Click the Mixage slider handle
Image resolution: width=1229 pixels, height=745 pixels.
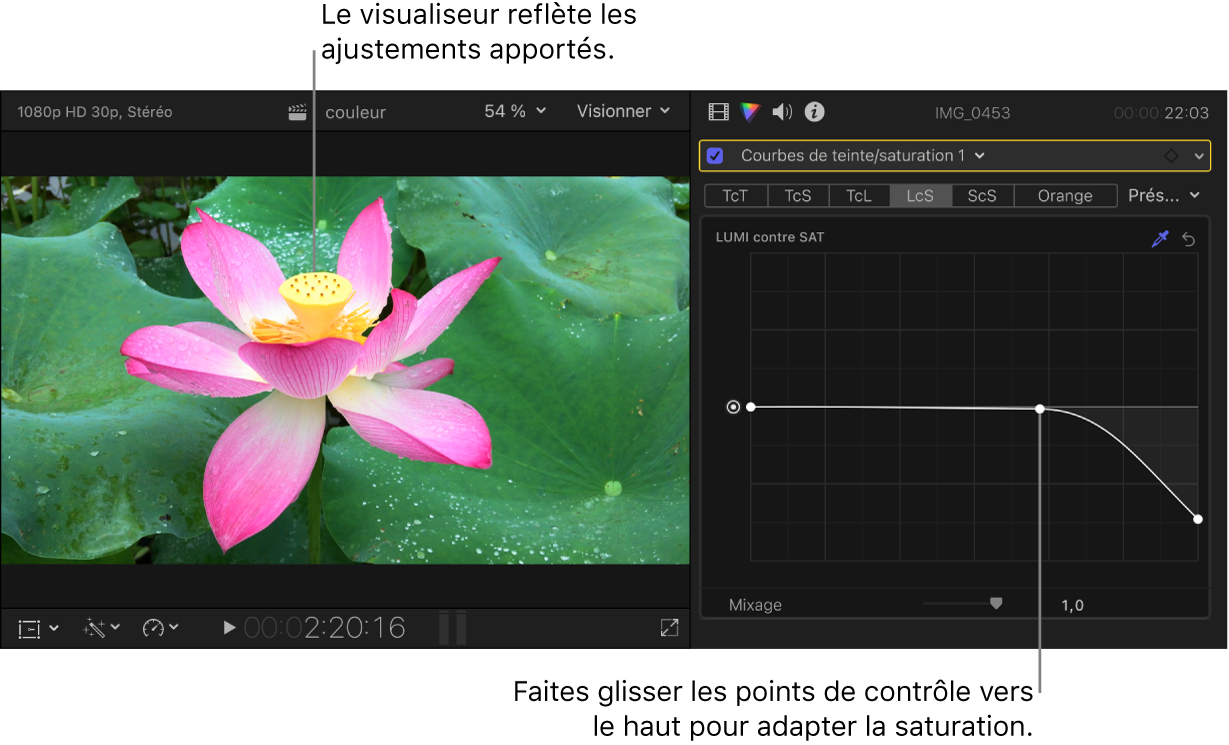click(x=996, y=603)
